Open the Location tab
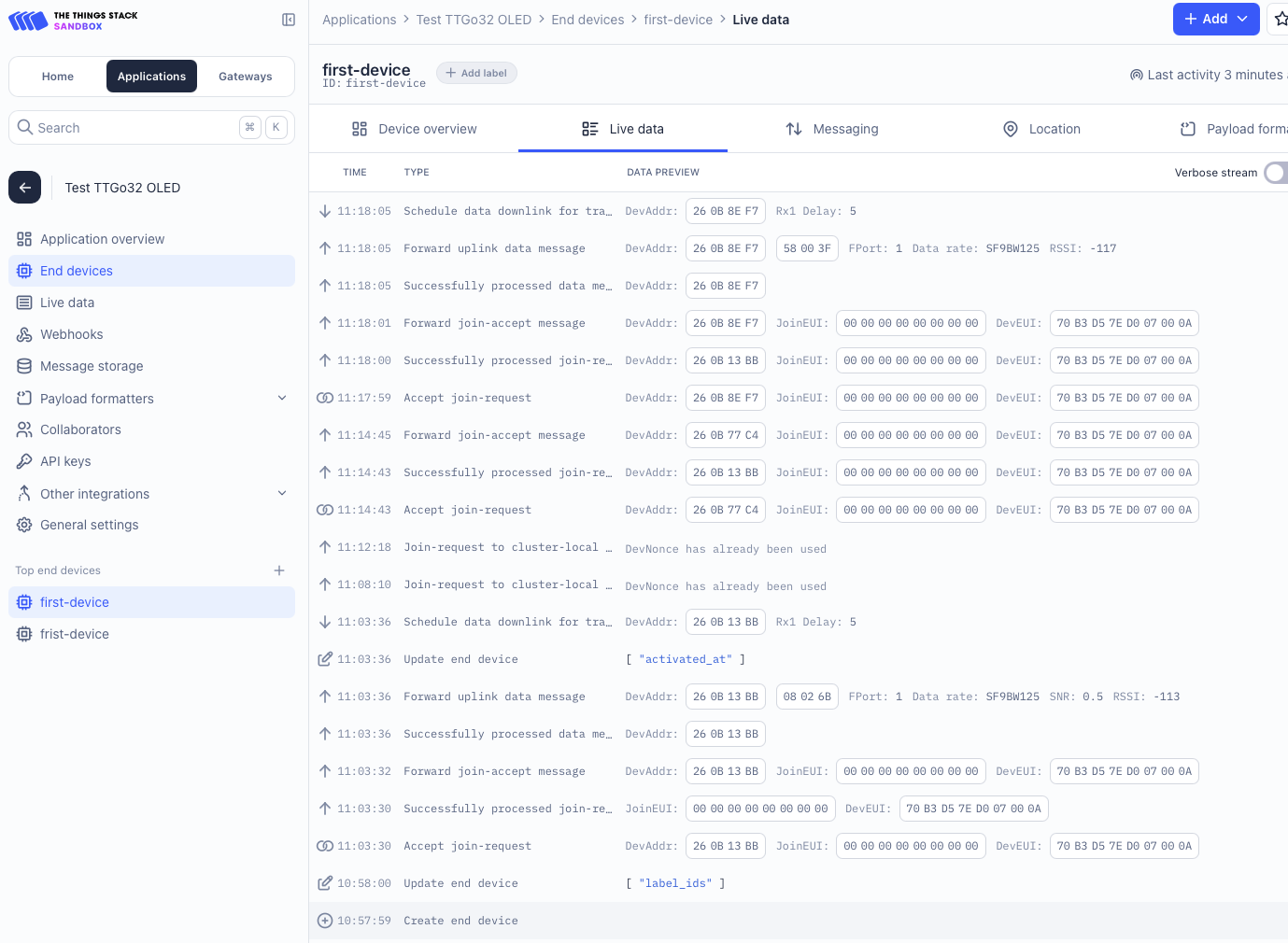The image size is (1288, 943). coord(1041,129)
